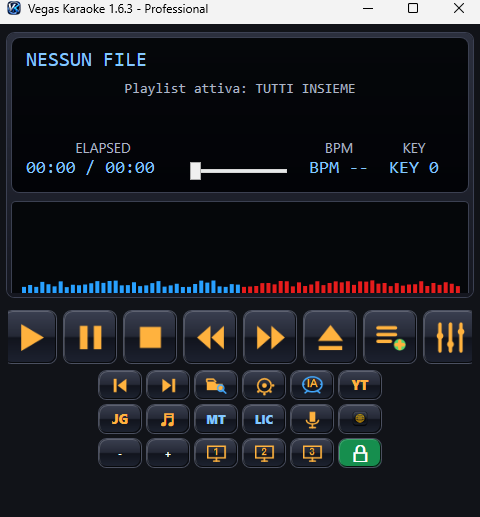The width and height of the screenshot is (480, 517).
Task: Click the 'KEY 0' value
Action: click(x=414, y=168)
